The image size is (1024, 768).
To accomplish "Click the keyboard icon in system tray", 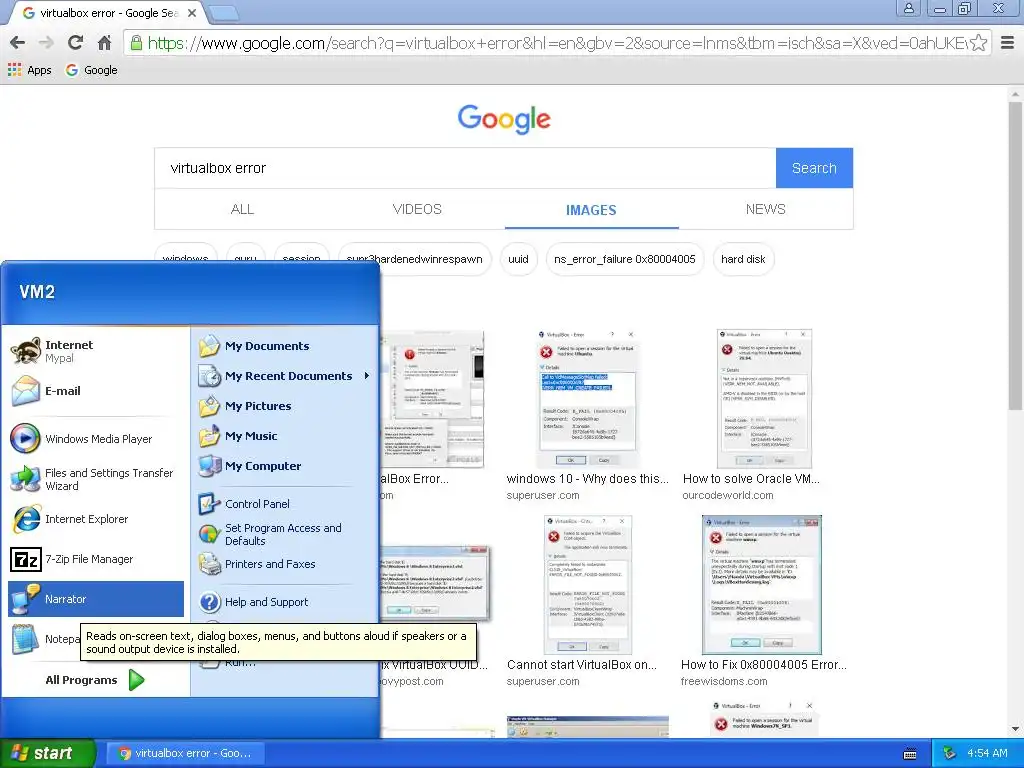I will pos(910,754).
